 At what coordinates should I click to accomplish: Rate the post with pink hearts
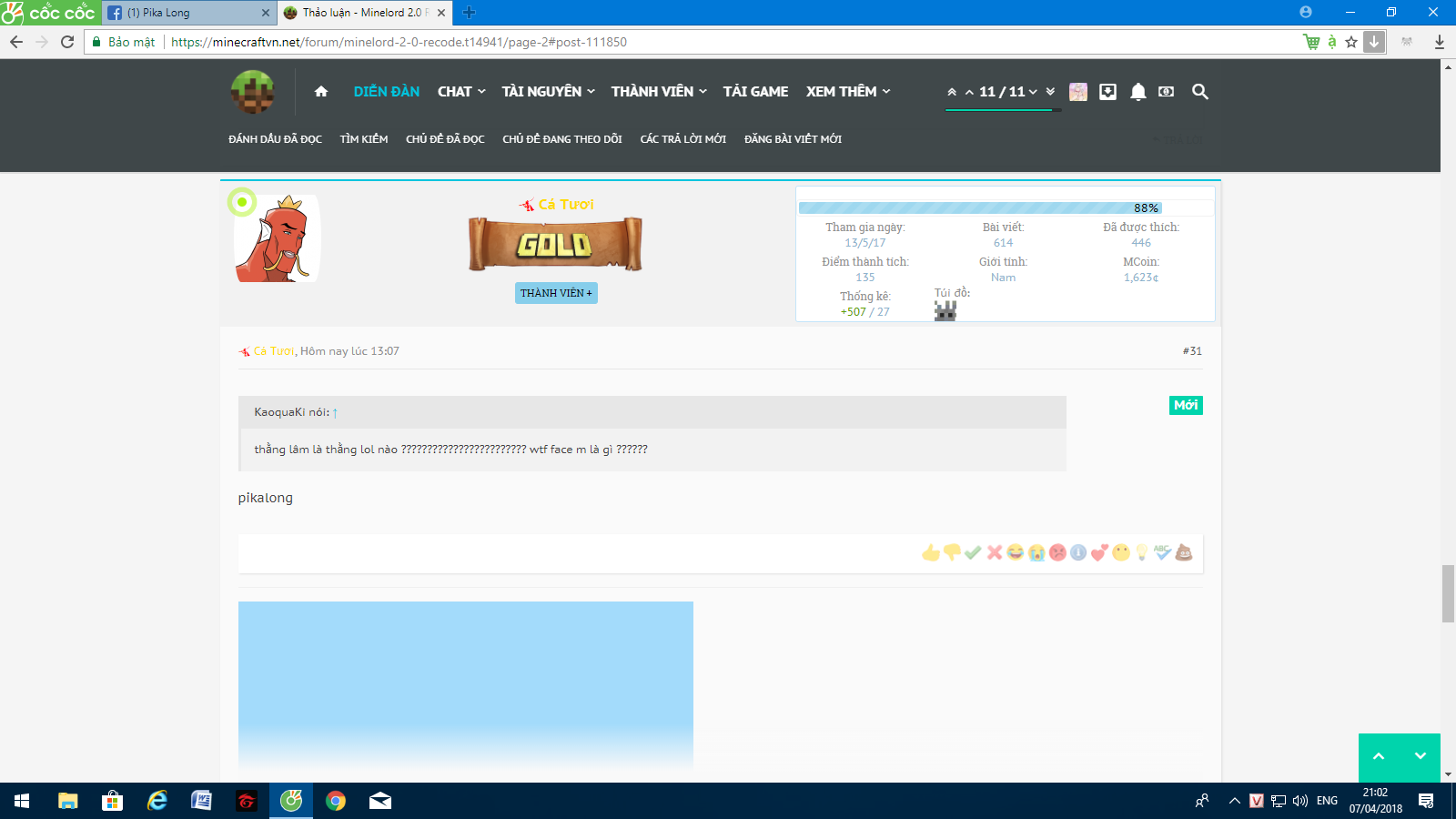click(x=1099, y=552)
